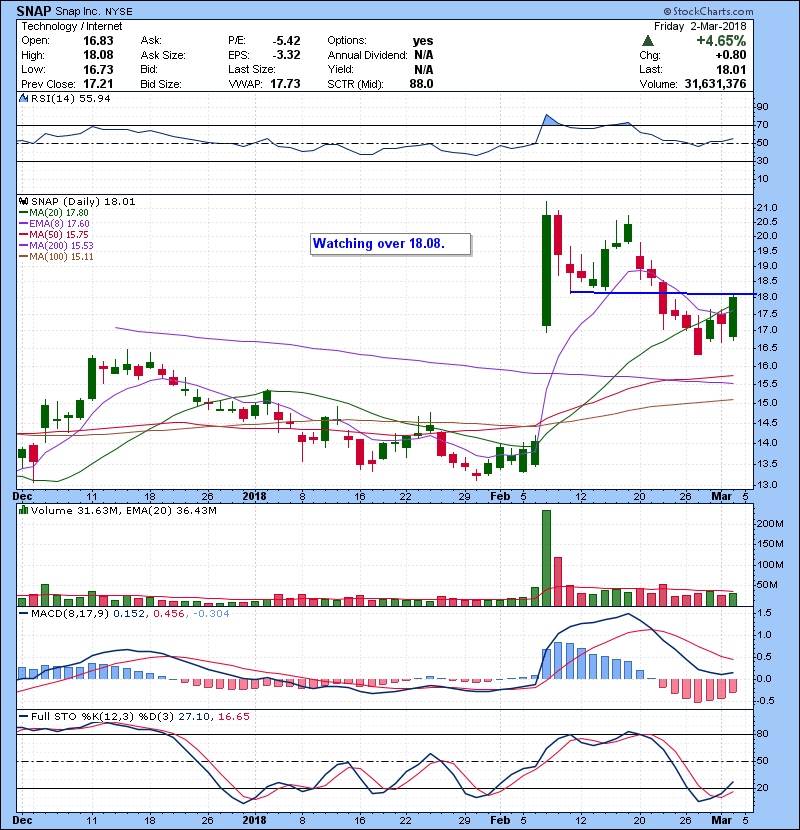Click the +4.65% percent change

pyautogui.click(x=721, y=41)
